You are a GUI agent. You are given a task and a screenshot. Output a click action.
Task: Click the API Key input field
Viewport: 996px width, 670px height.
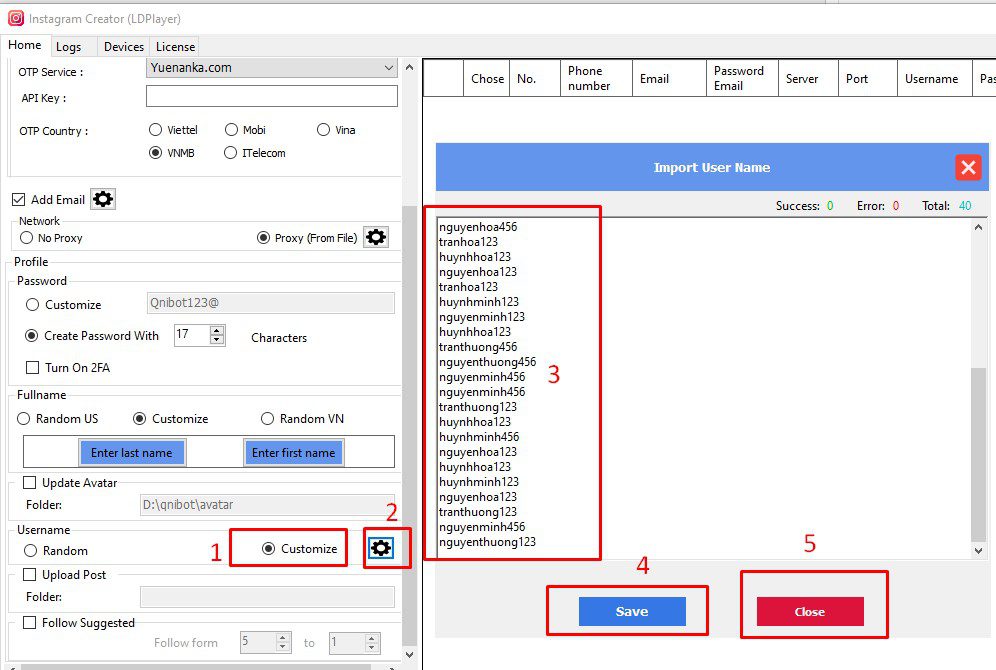coord(272,97)
